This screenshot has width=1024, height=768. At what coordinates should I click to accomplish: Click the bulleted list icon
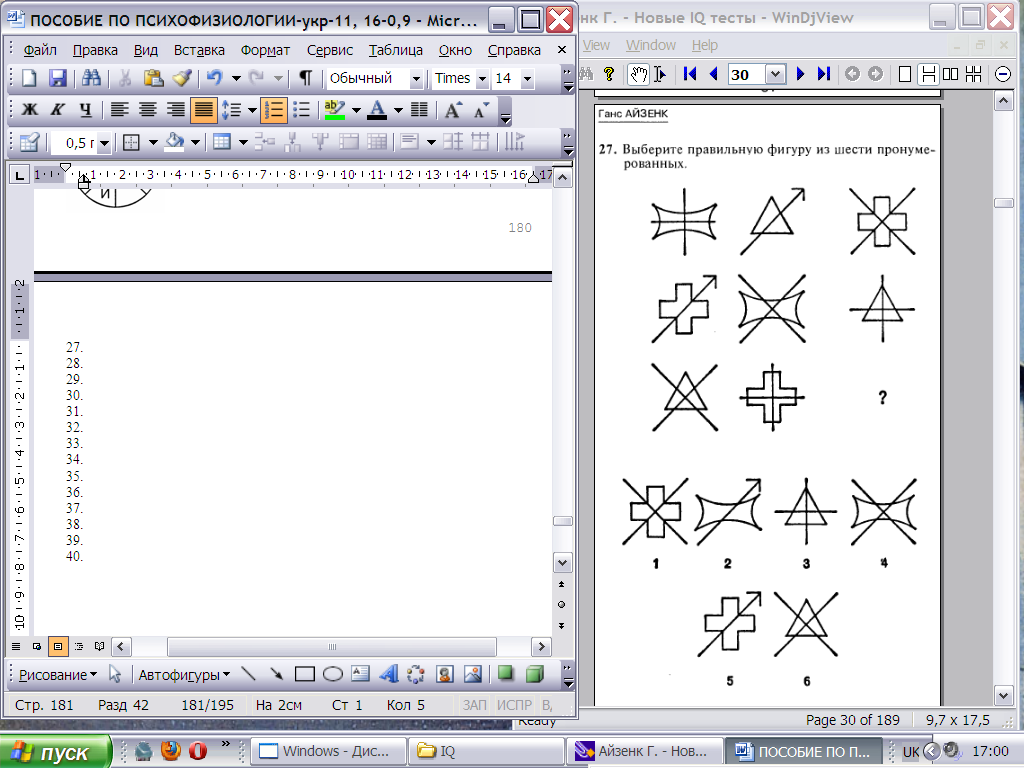(x=301, y=110)
